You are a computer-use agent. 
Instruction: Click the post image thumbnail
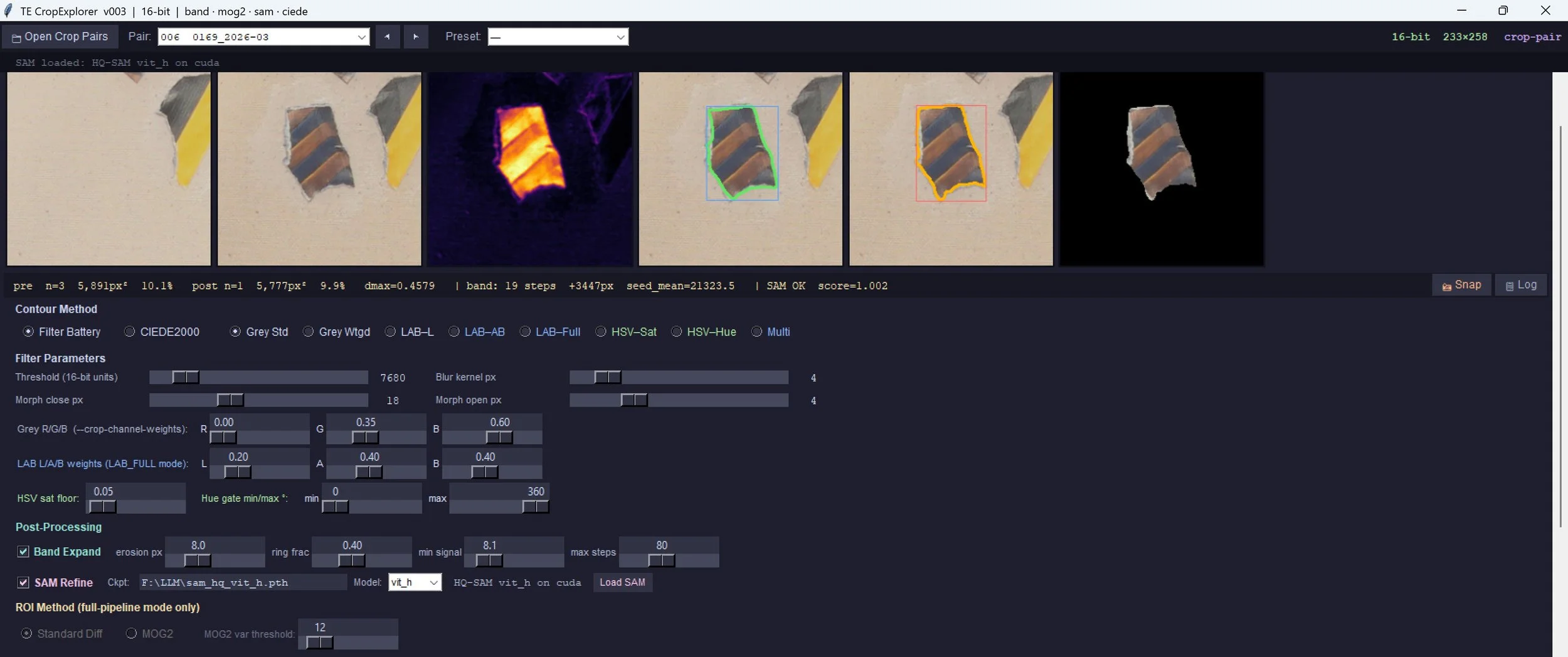point(319,169)
